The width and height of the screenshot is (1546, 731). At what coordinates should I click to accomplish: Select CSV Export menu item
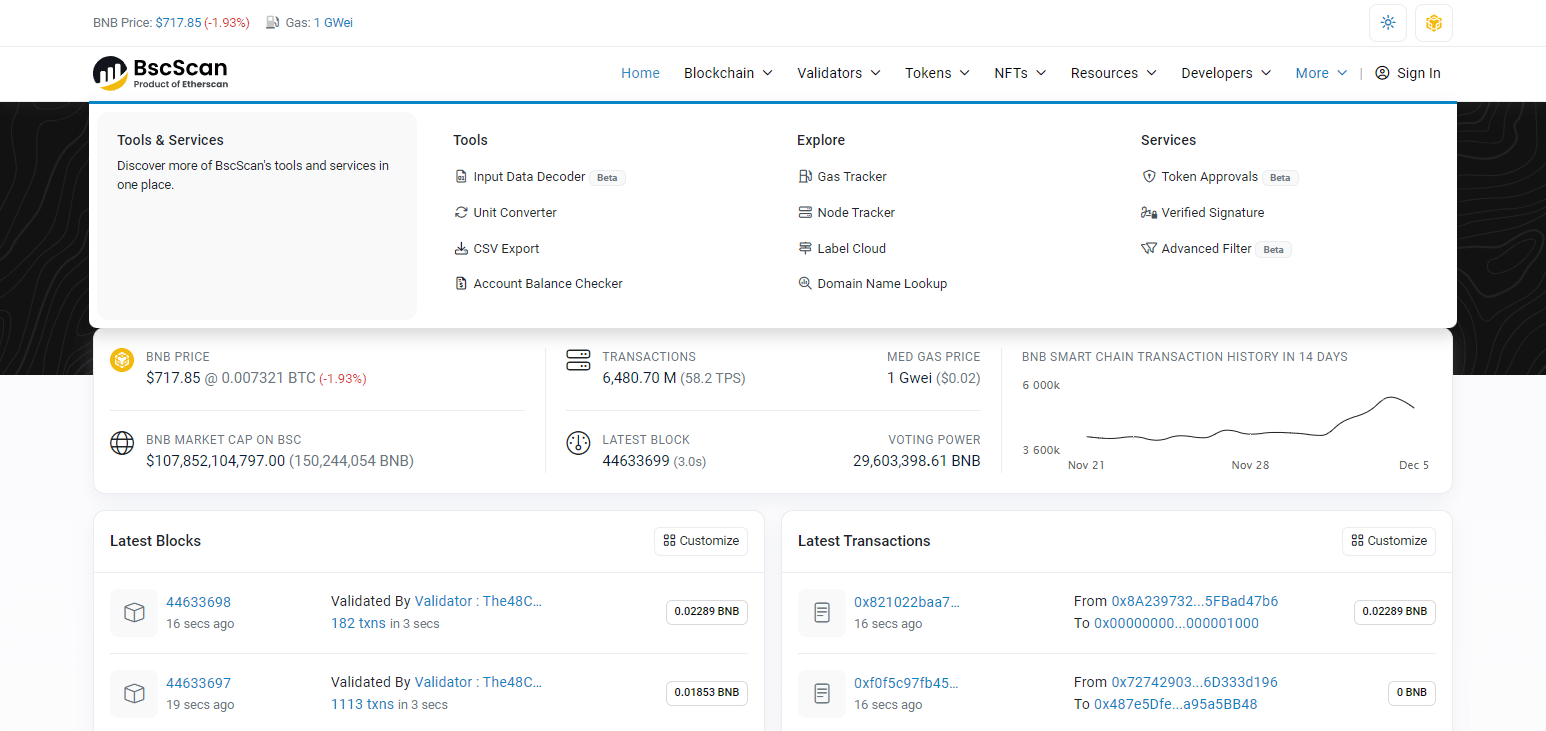[x=506, y=249]
